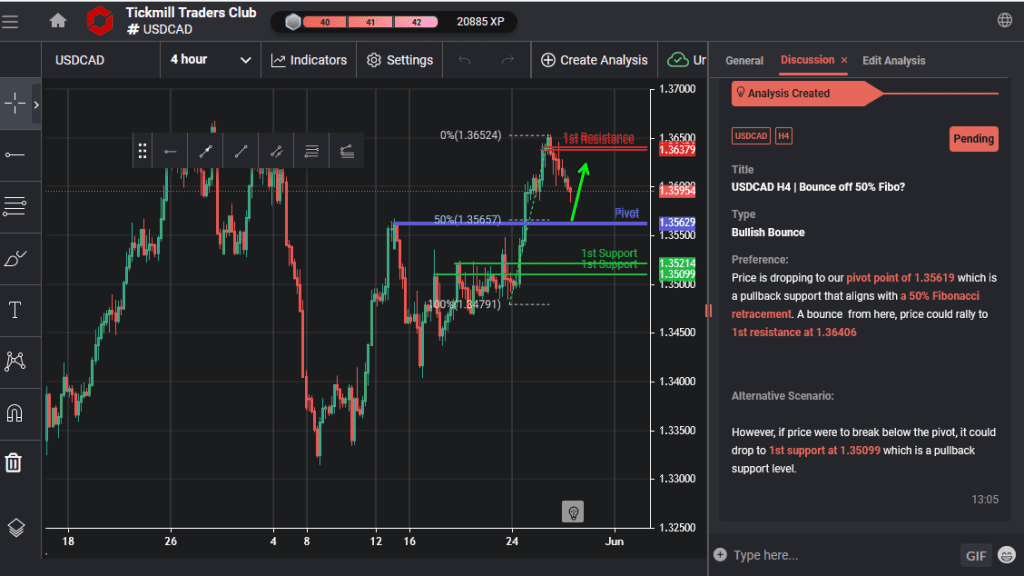
Task: Switch to the Edit Analysis tab
Action: (893, 61)
